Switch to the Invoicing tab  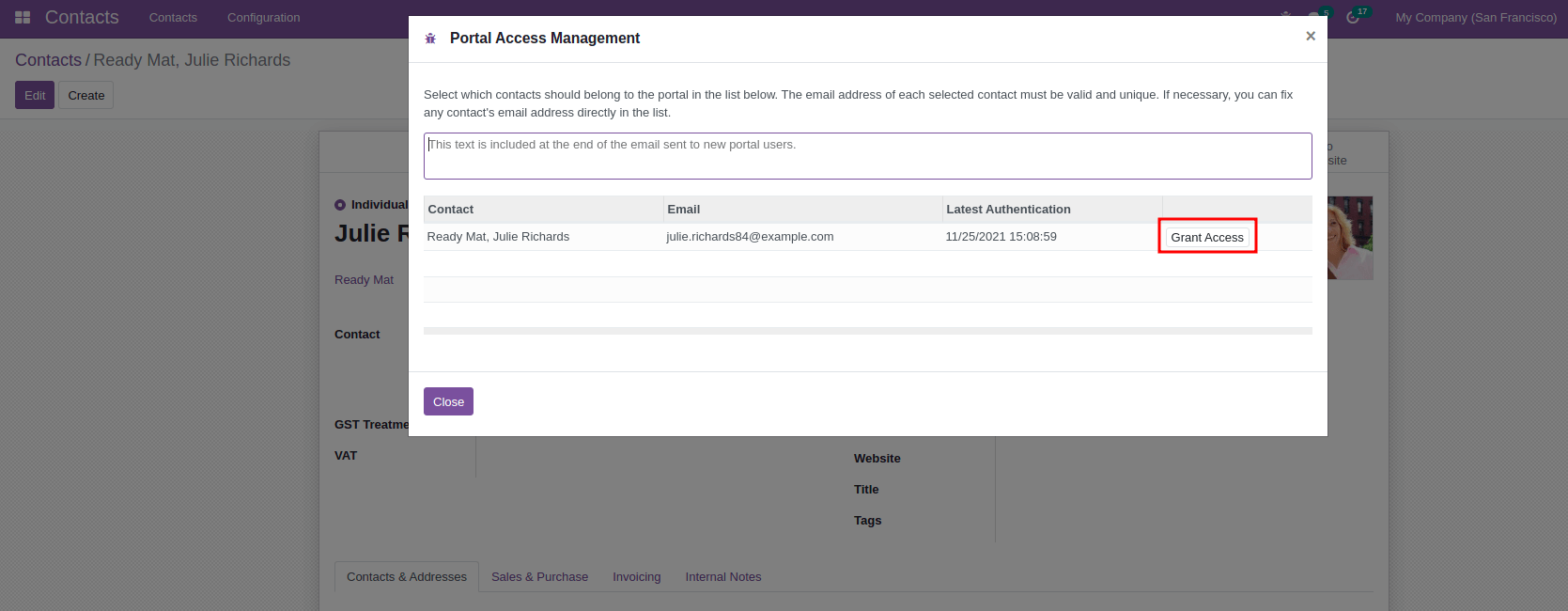(x=636, y=577)
